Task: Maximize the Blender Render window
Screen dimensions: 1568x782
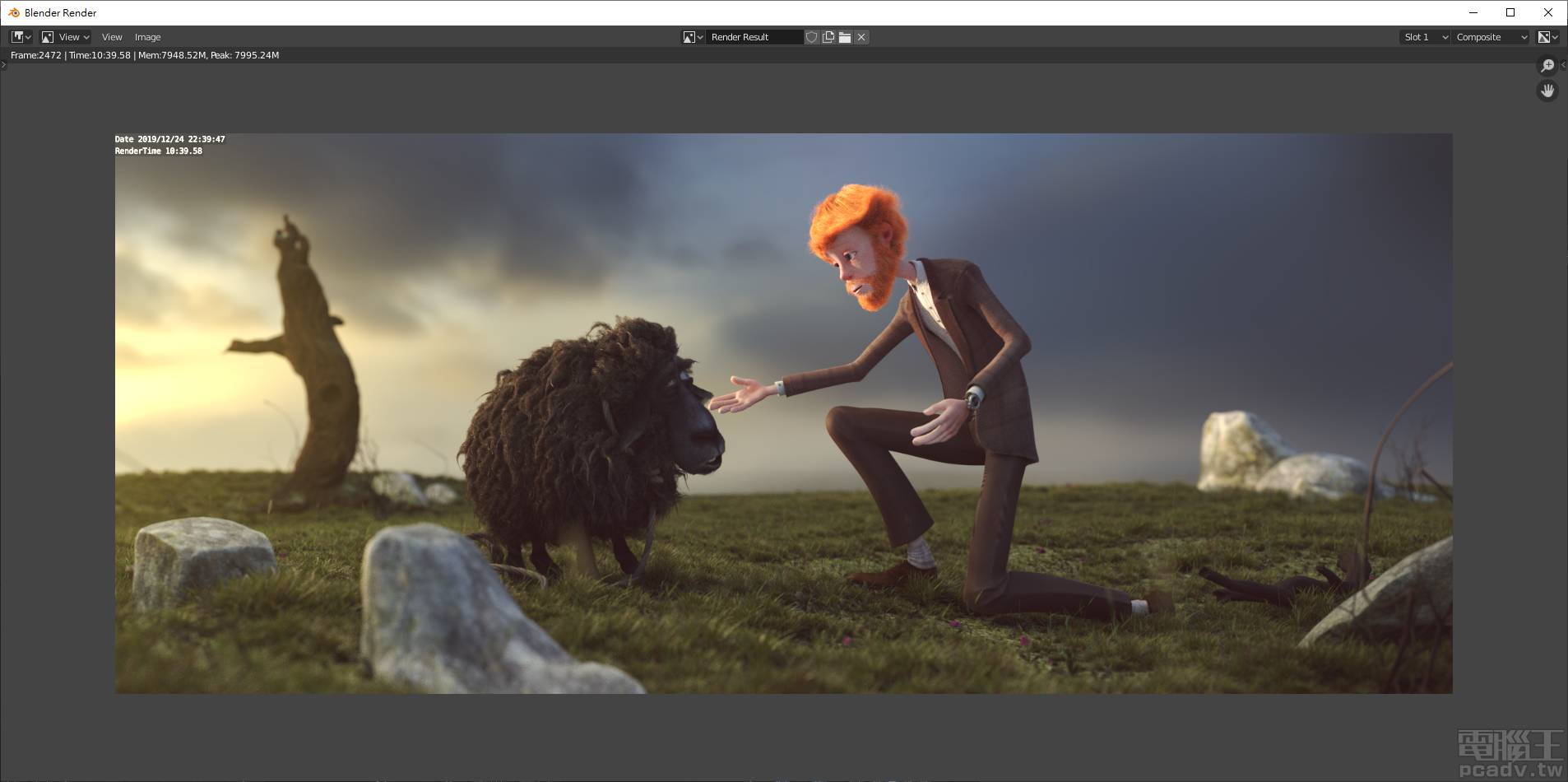Action: (1510, 12)
